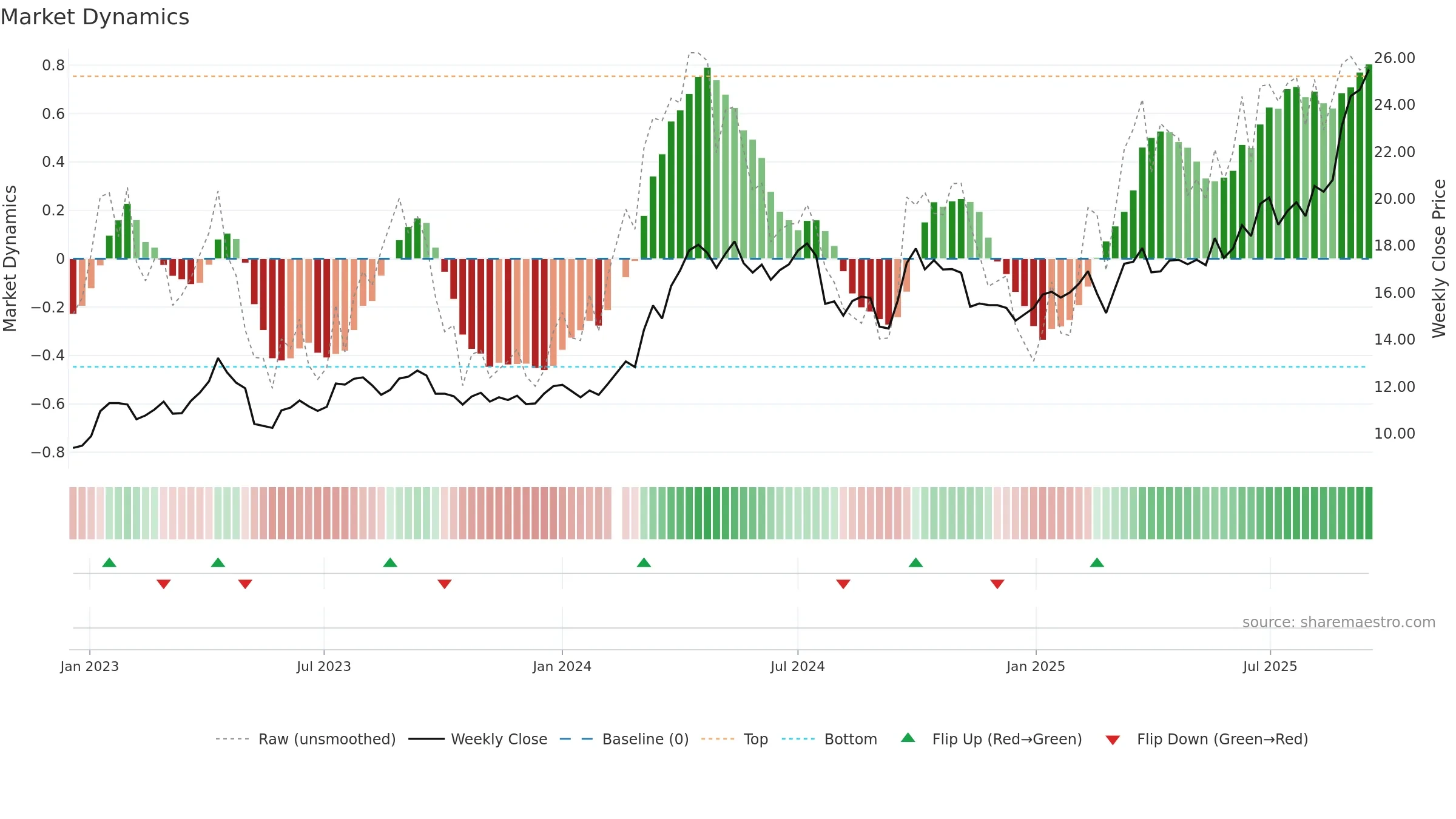1456x819 pixels.
Task: Click the Market Dynamics chart title
Action: click(x=95, y=17)
